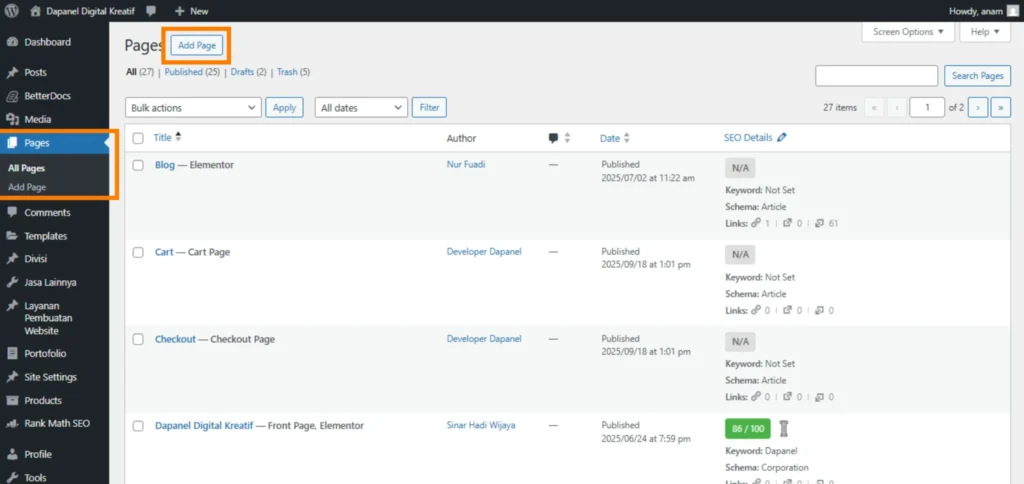
Task: Click the Media library icon
Action: tap(12, 120)
